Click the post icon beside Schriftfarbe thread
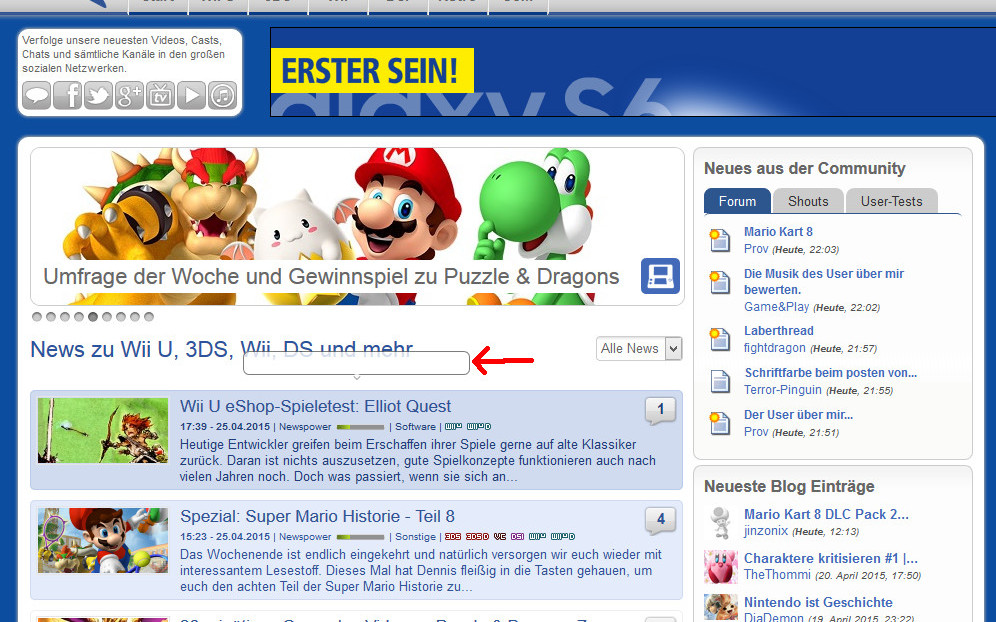996x622 pixels. click(720, 381)
